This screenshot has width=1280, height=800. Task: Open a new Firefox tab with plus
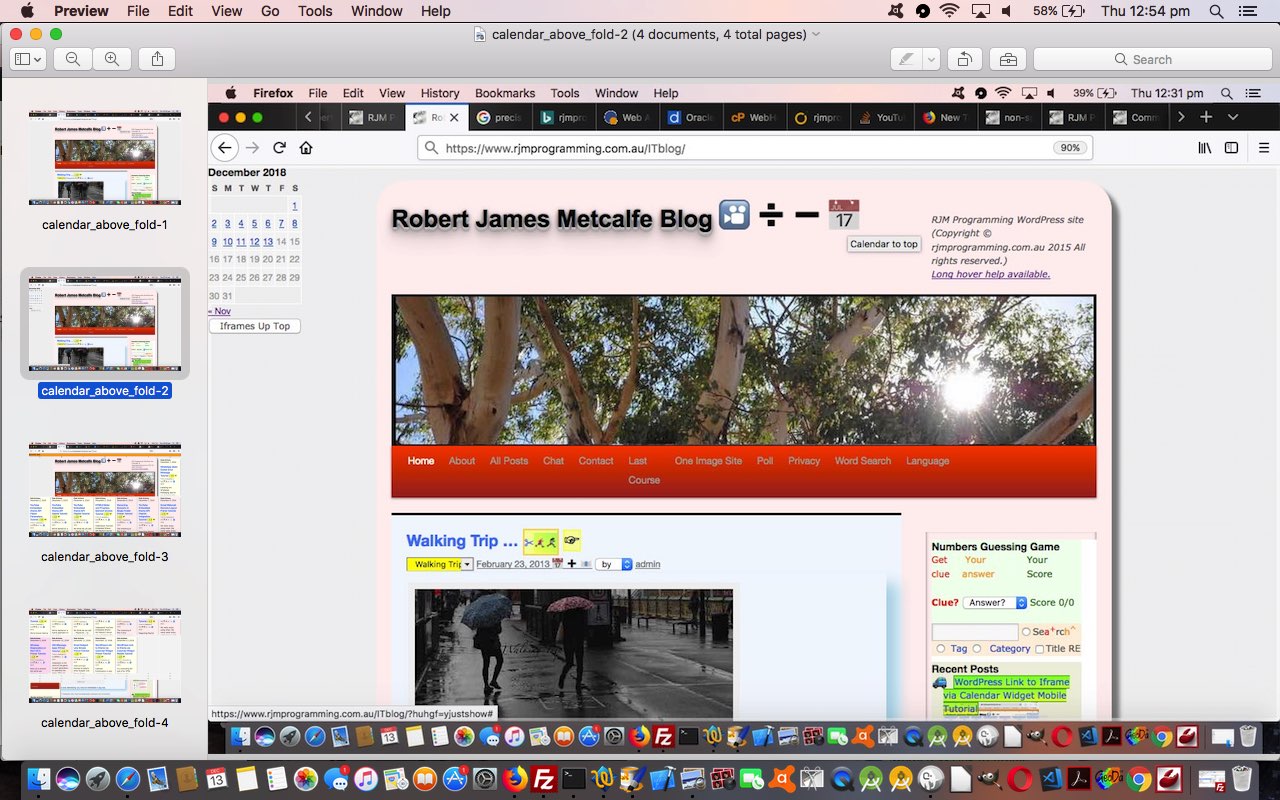click(1206, 117)
